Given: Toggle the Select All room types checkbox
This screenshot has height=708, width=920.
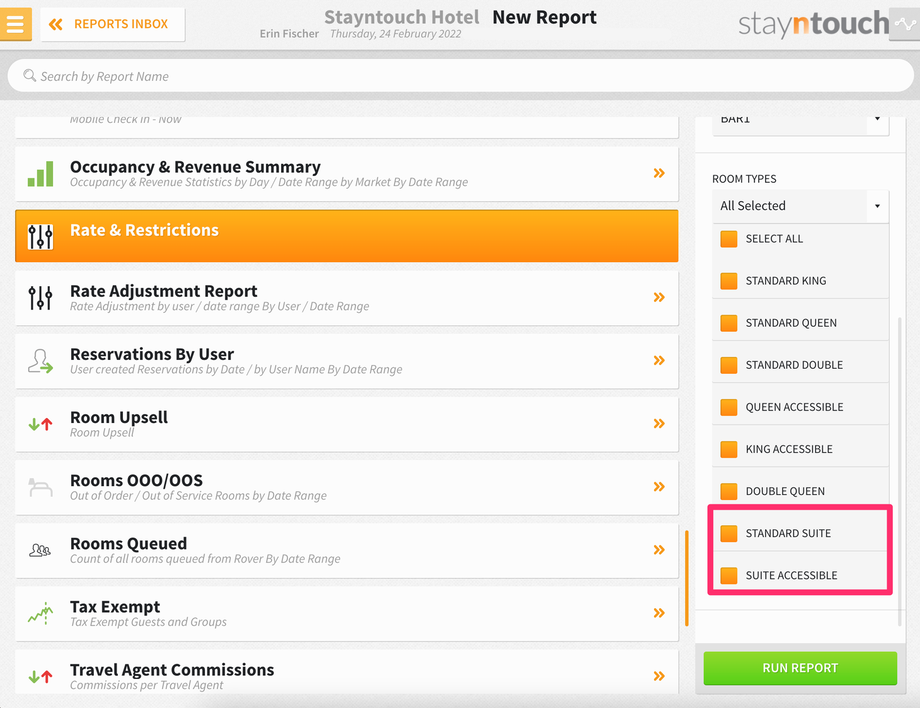Looking at the screenshot, I should click(x=729, y=239).
